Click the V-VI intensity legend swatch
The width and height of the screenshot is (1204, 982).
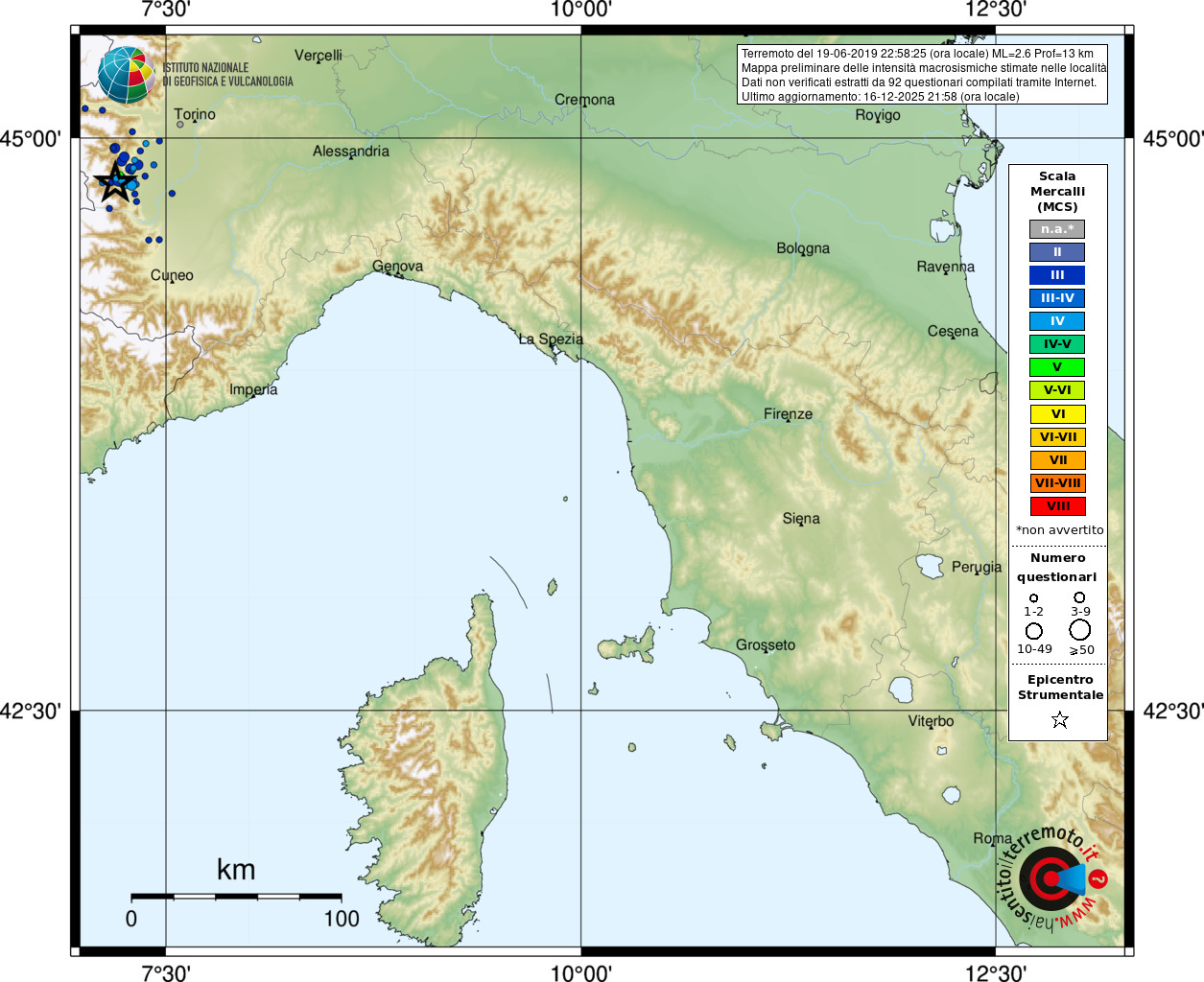(1057, 390)
